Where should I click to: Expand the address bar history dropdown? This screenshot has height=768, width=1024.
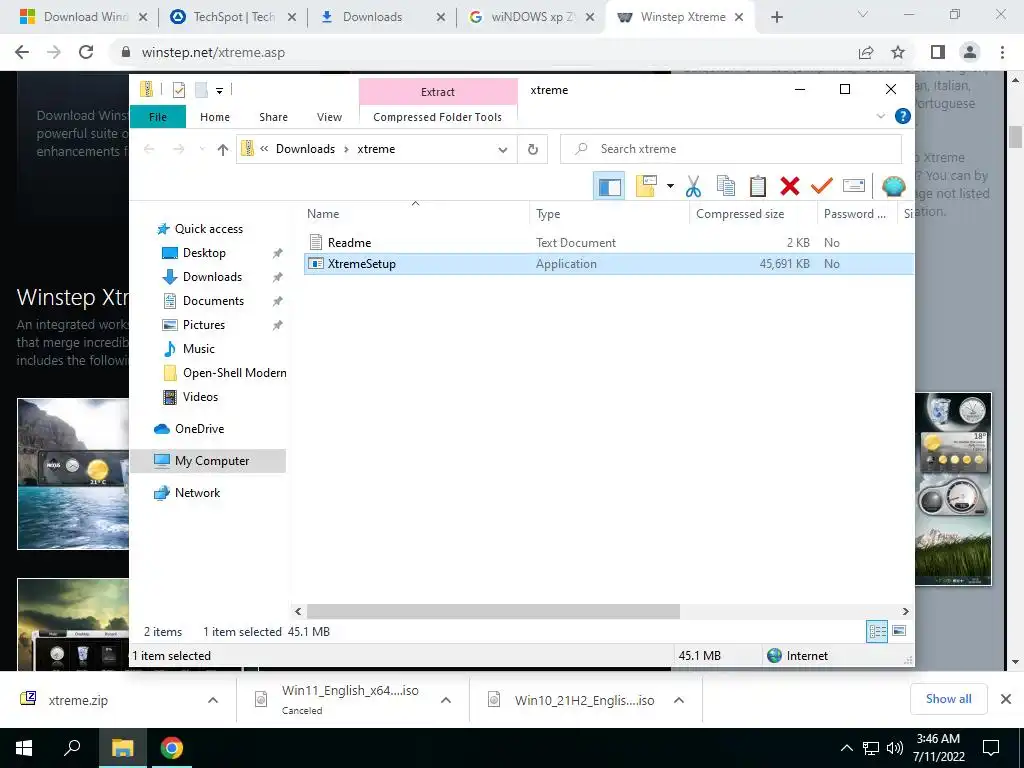[503, 150]
